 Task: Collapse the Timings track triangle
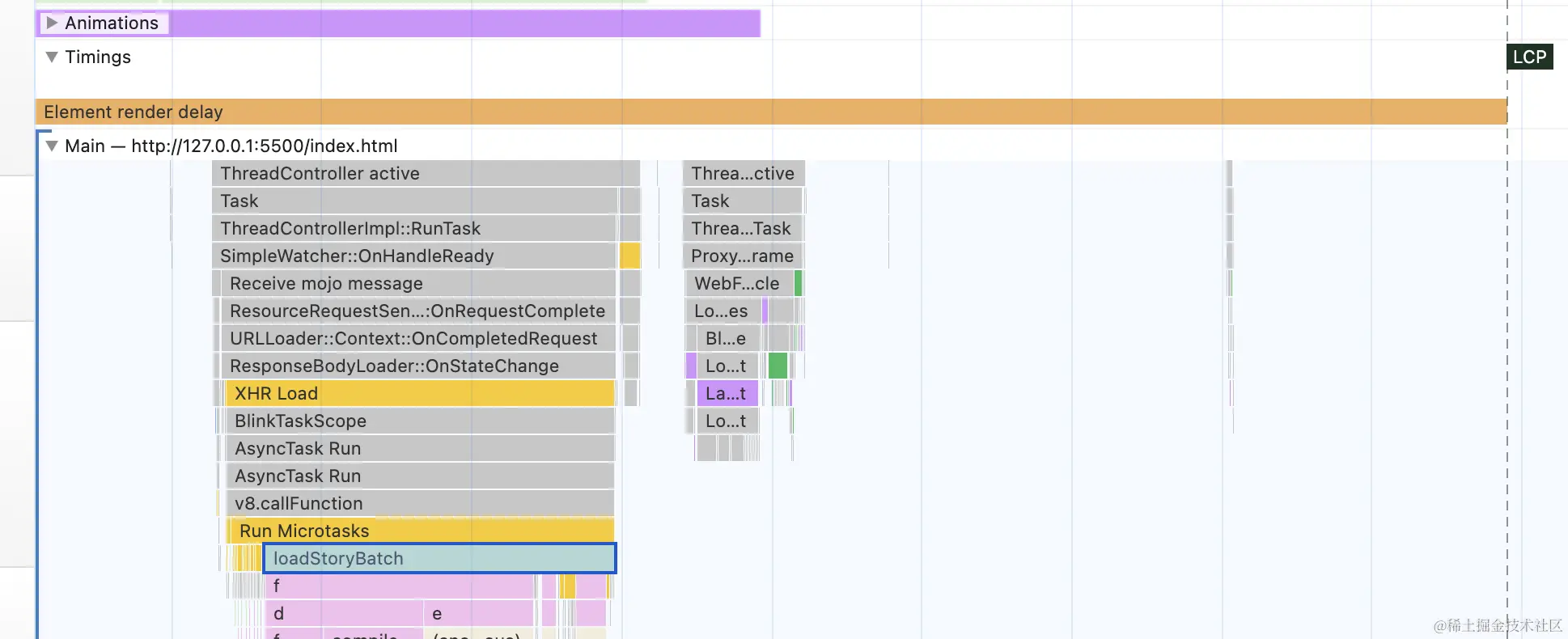point(52,57)
